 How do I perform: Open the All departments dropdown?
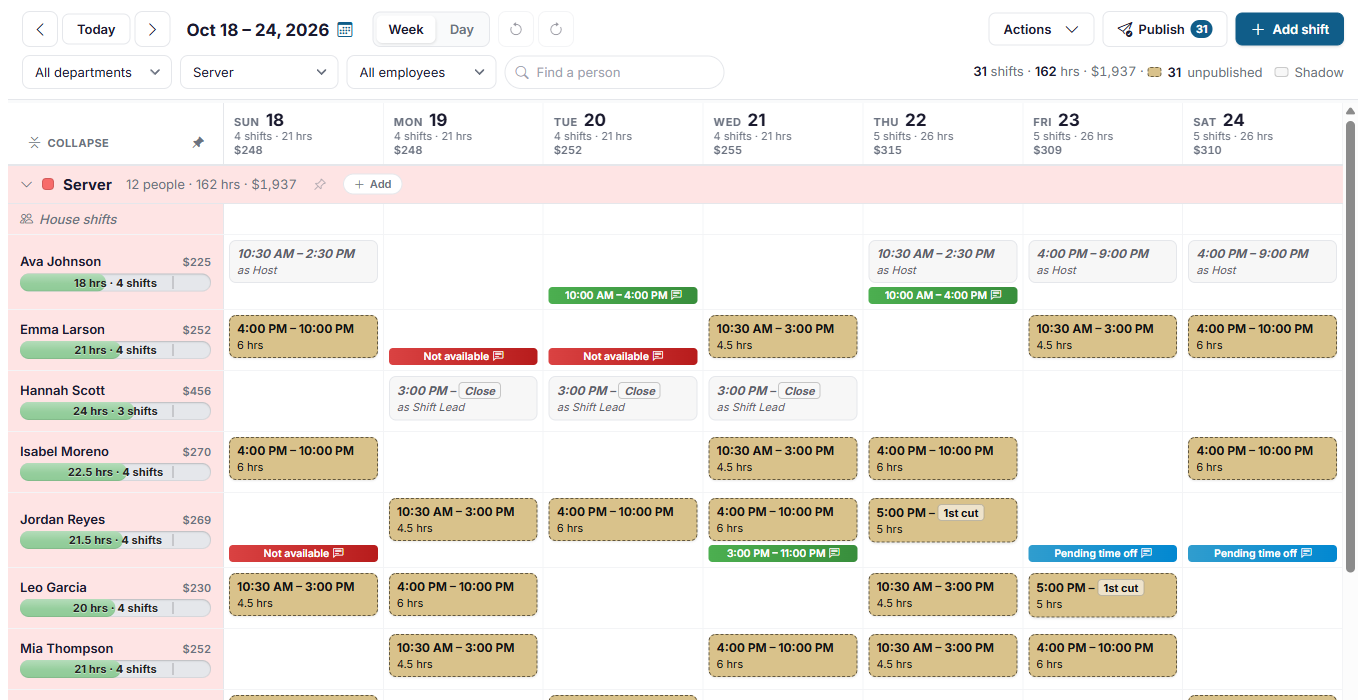[x=97, y=72]
